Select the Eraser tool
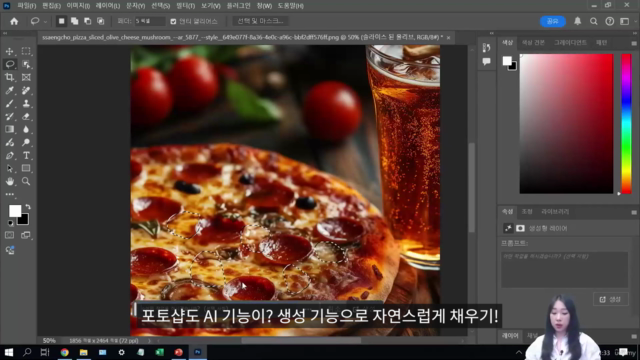The width and height of the screenshot is (640, 360). pyautogui.click(x=26, y=116)
